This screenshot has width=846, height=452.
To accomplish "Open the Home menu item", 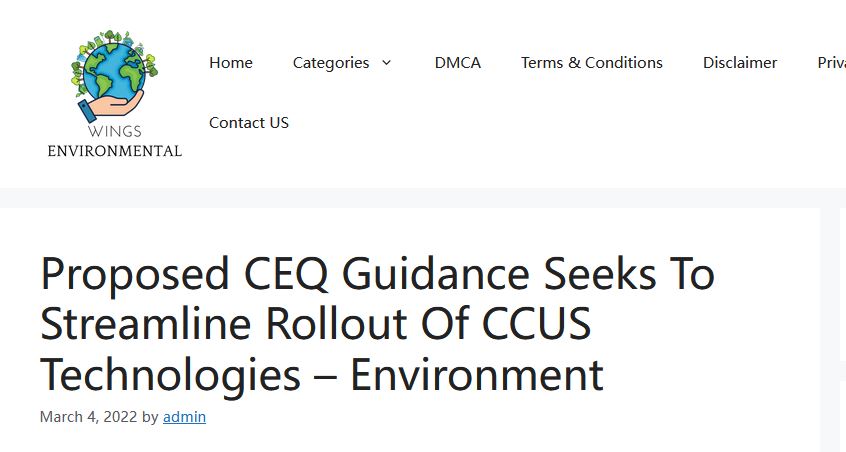I will click(231, 63).
